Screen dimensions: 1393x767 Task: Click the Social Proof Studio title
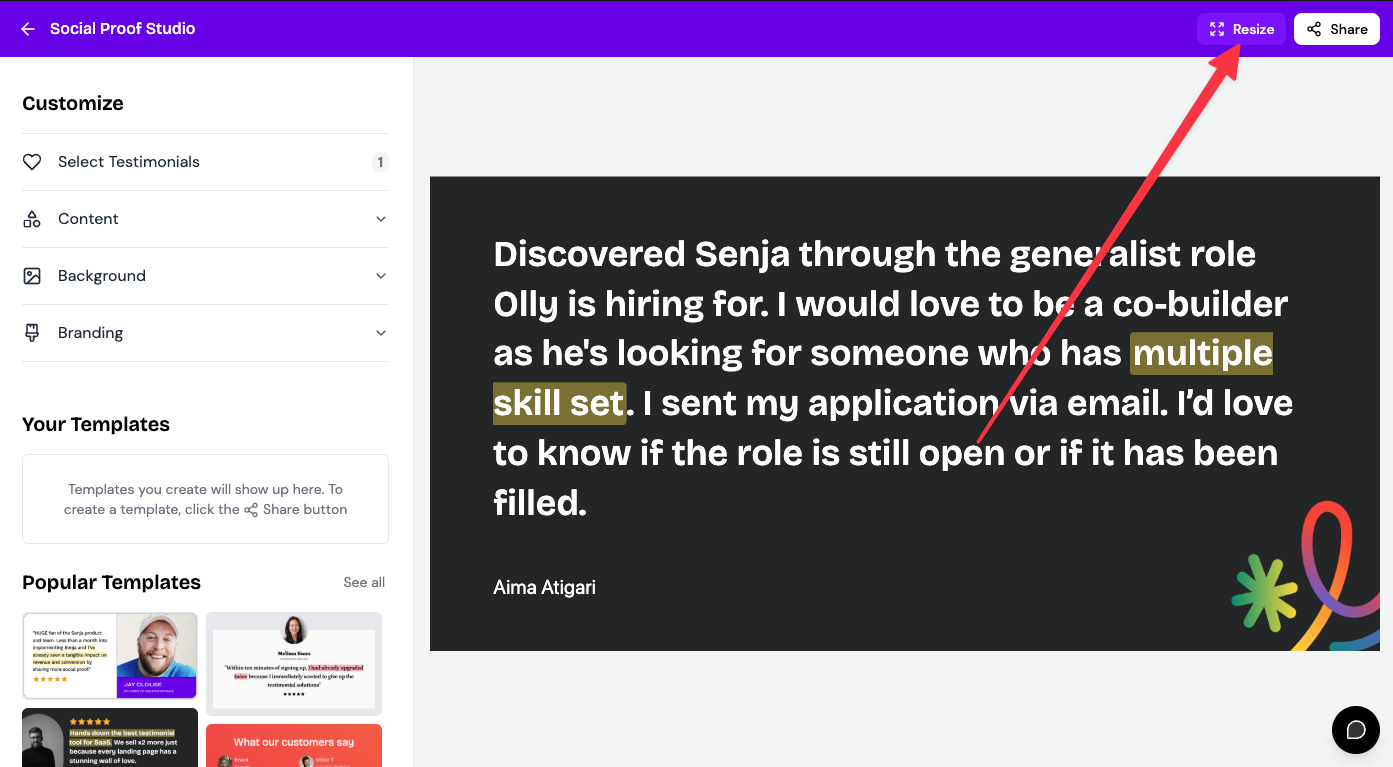pyautogui.click(x=123, y=29)
